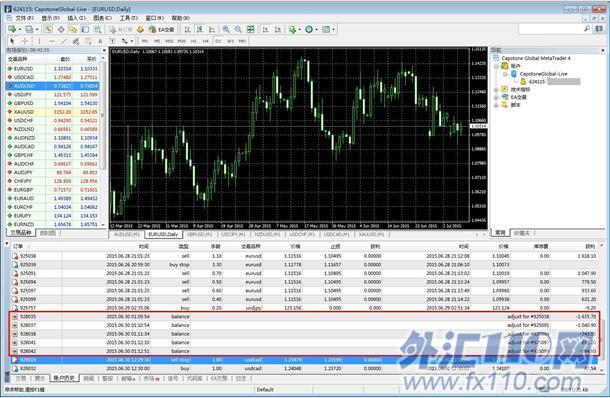Viewport: 610px width, 398px height.
Task: Expand the EA交易 node in Navigator
Action: click(x=496, y=97)
